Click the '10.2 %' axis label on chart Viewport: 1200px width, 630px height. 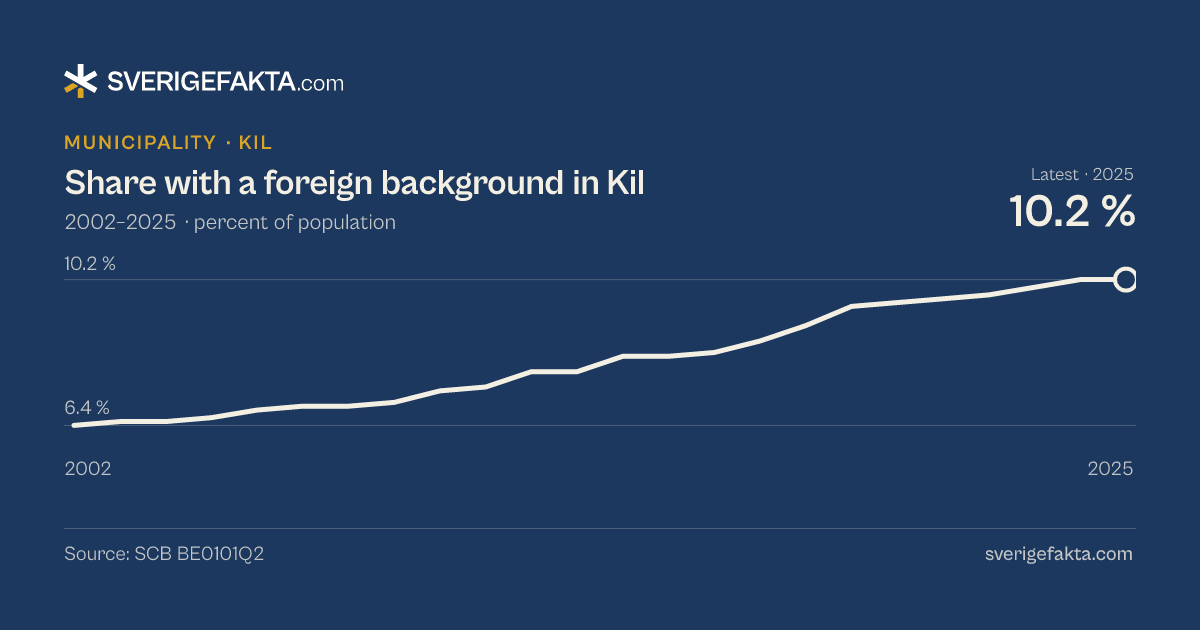pos(90,264)
